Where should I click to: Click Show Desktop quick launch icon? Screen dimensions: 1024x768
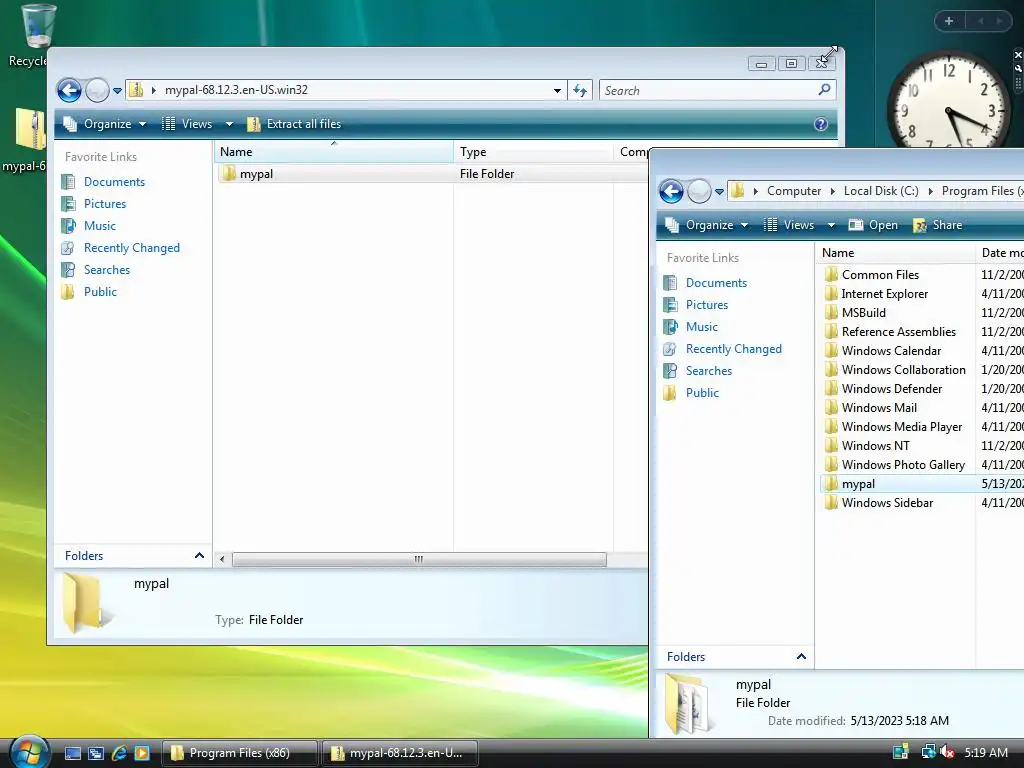click(x=72, y=754)
